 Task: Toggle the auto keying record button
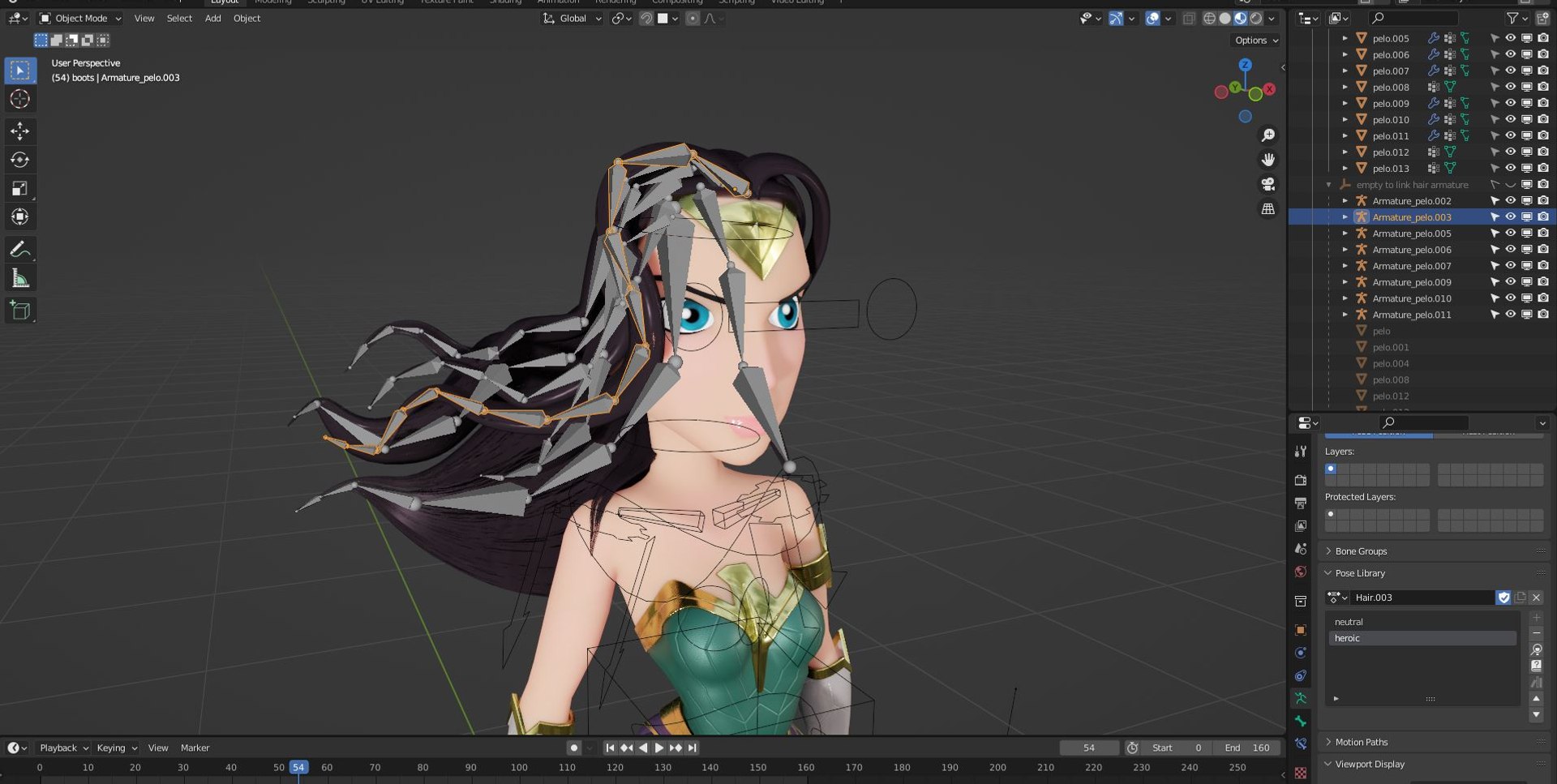click(574, 748)
